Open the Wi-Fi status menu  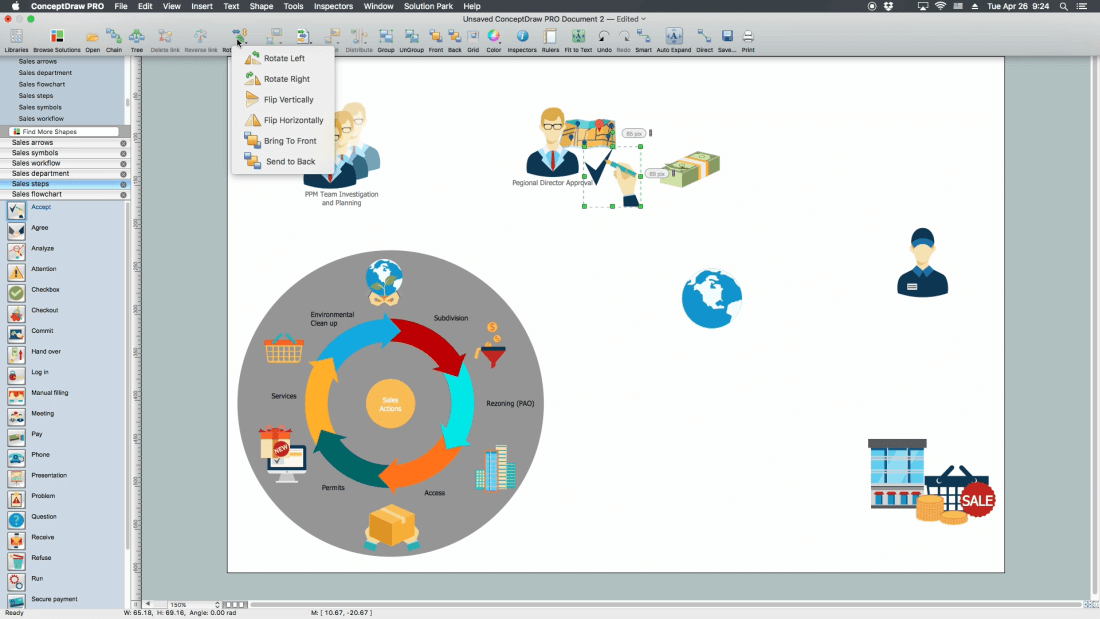click(940, 6)
